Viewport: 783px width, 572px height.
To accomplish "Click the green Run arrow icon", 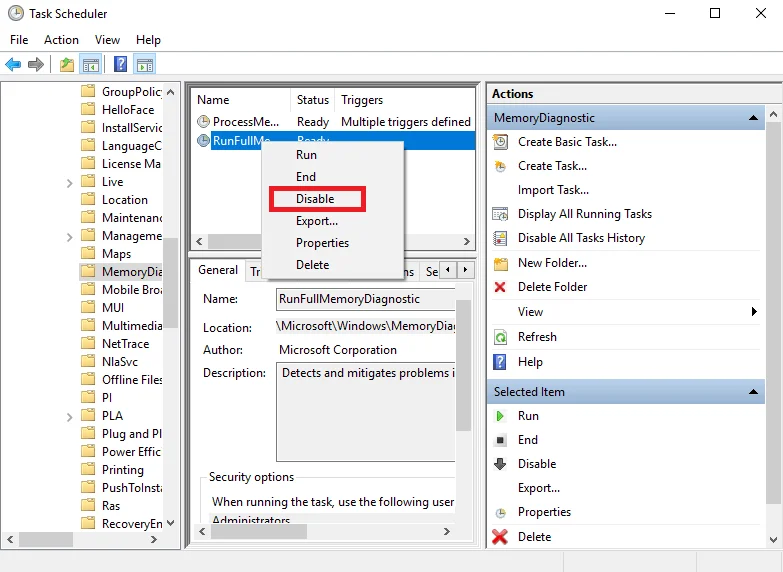I will click(x=499, y=416).
